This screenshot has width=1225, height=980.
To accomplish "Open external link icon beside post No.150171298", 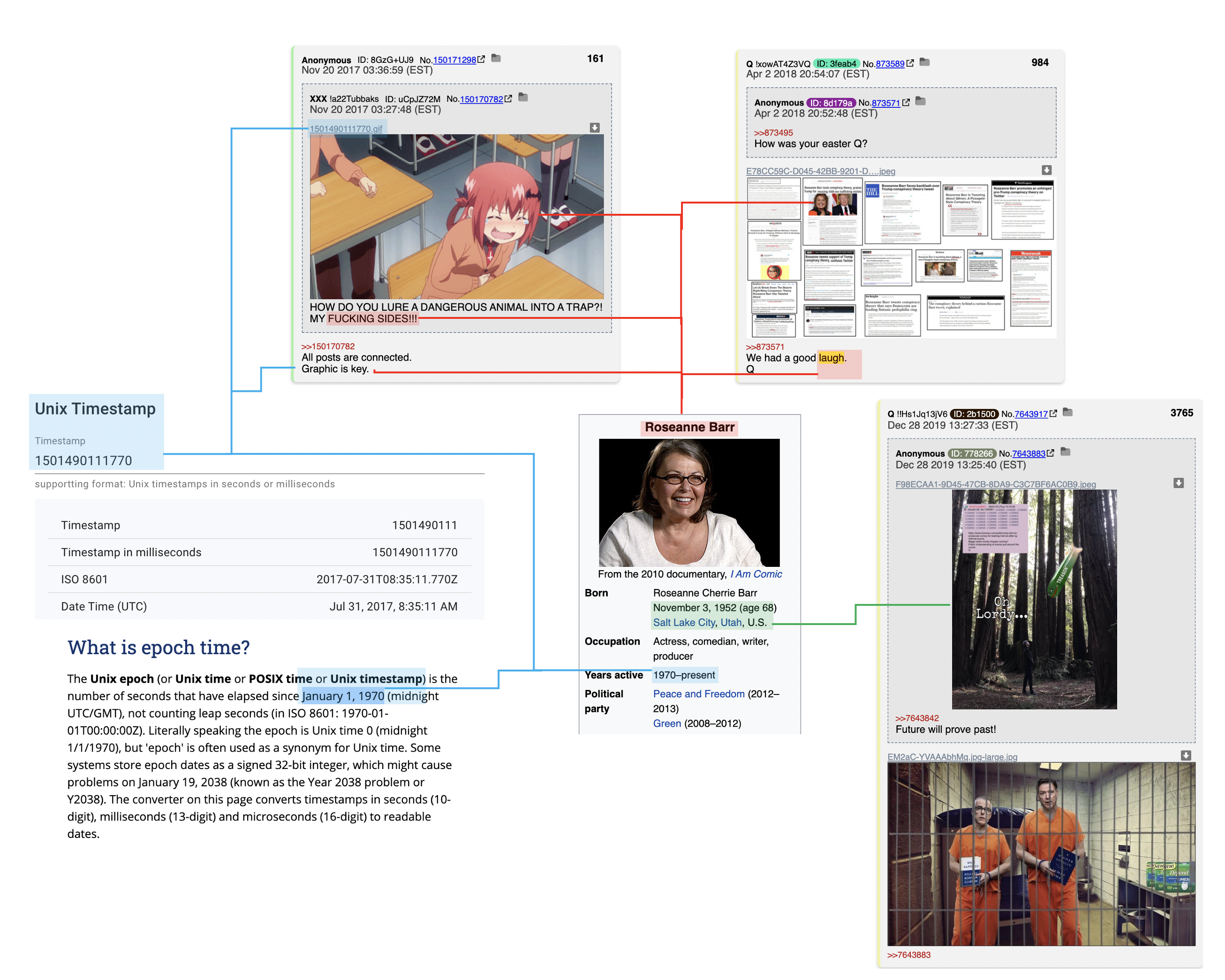I will point(481,59).
